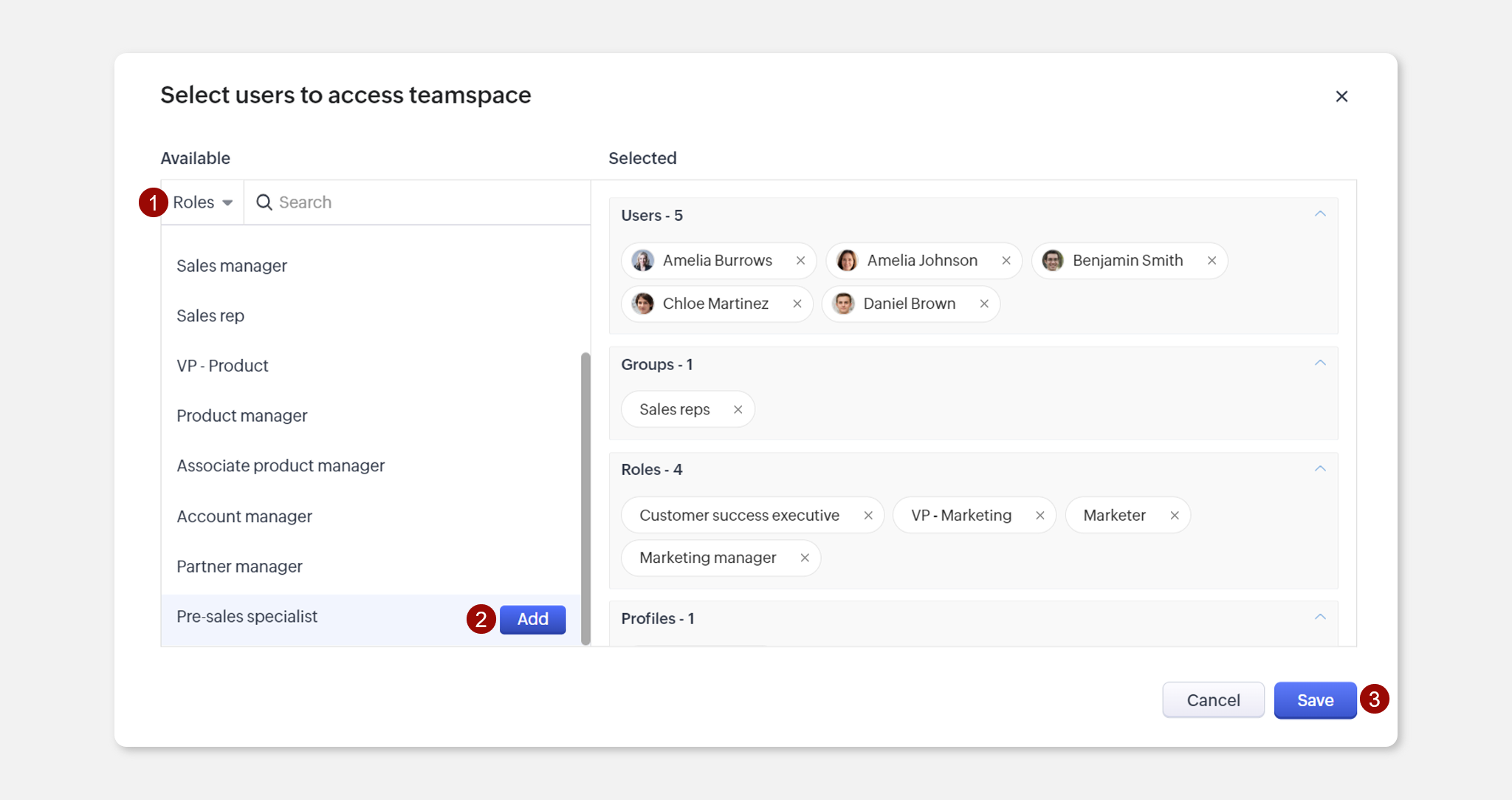Click Chloe Martinez's avatar thumbnail
1512x800 pixels.
tap(643, 304)
